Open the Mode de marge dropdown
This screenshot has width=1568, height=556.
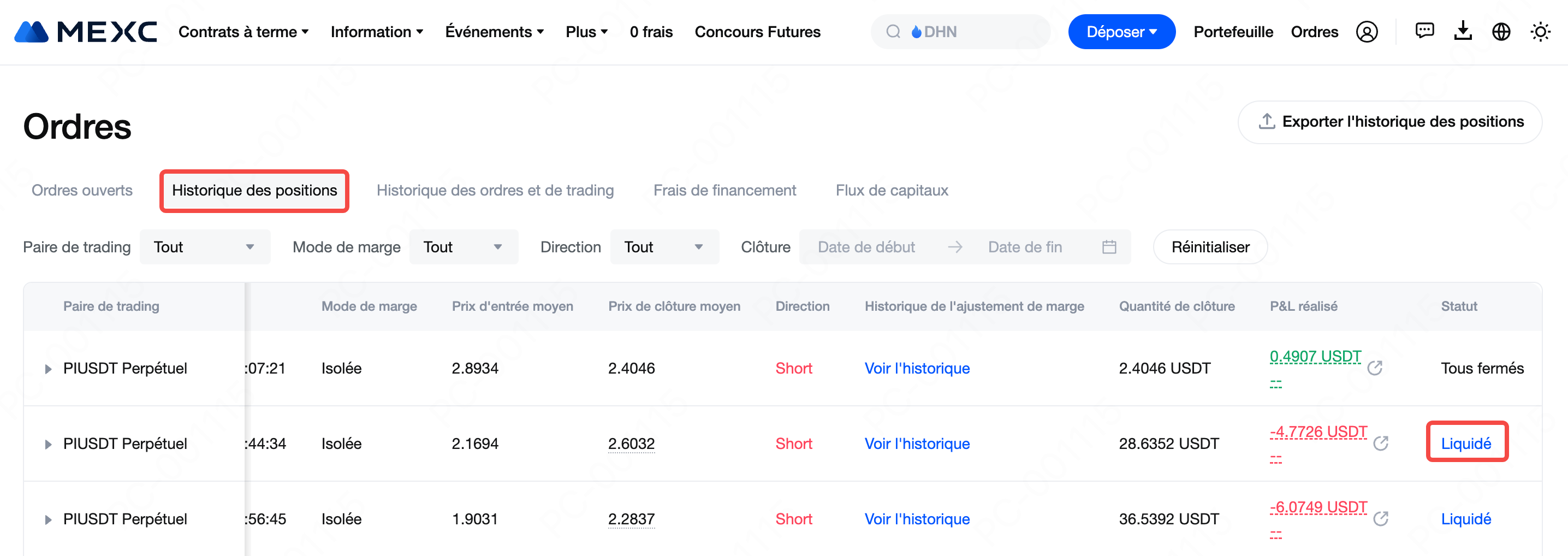pyautogui.click(x=463, y=247)
